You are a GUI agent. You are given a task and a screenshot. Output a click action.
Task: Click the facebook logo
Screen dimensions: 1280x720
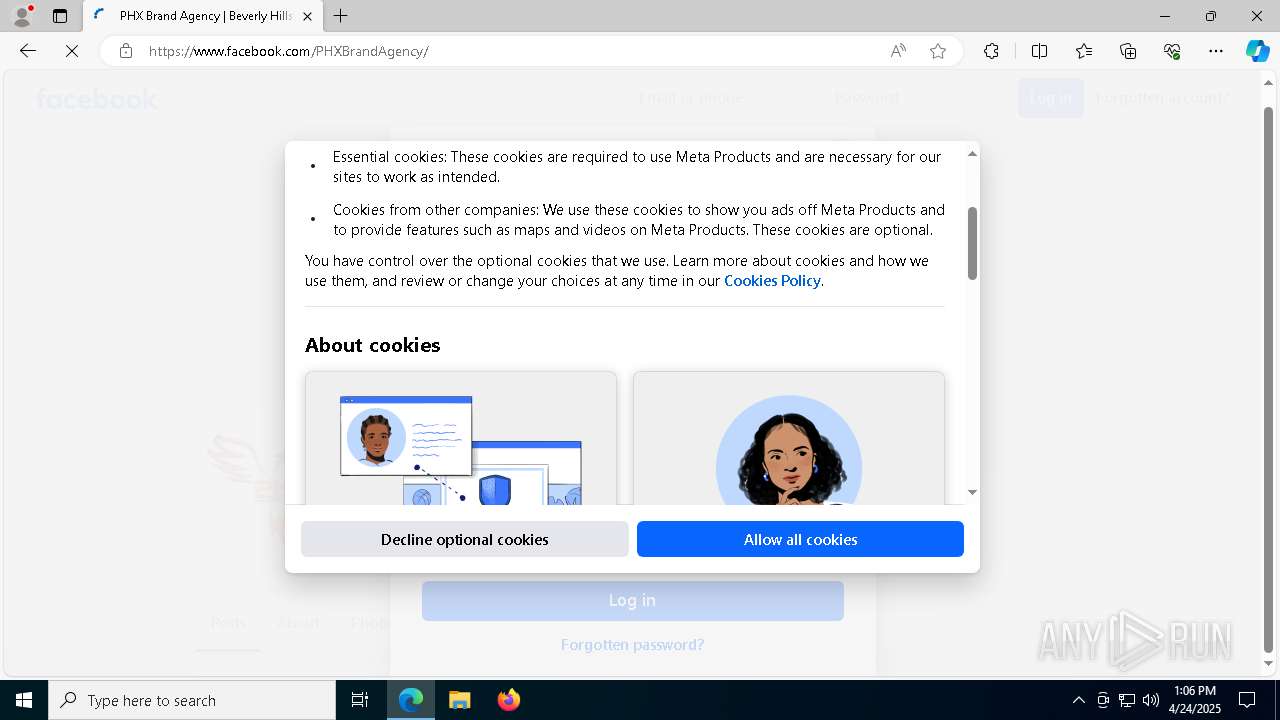[97, 99]
